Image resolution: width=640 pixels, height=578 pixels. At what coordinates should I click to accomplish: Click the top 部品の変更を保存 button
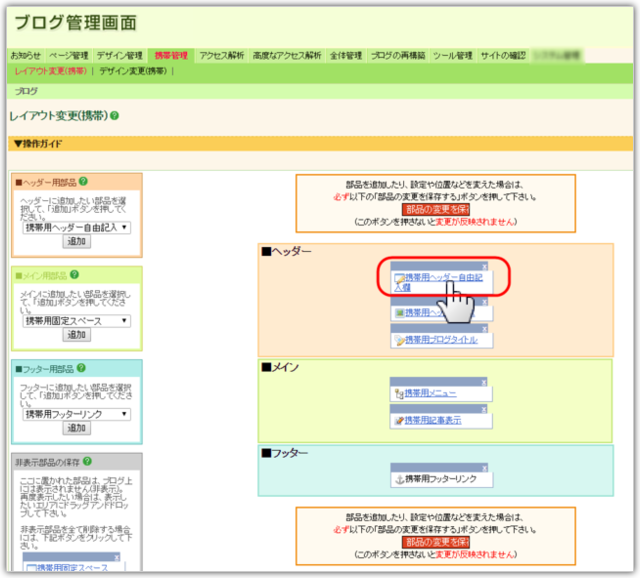coord(435,210)
